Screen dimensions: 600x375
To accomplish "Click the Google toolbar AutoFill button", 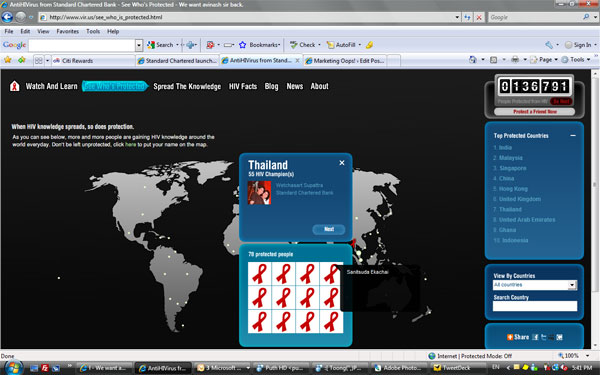I will tap(341, 45).
